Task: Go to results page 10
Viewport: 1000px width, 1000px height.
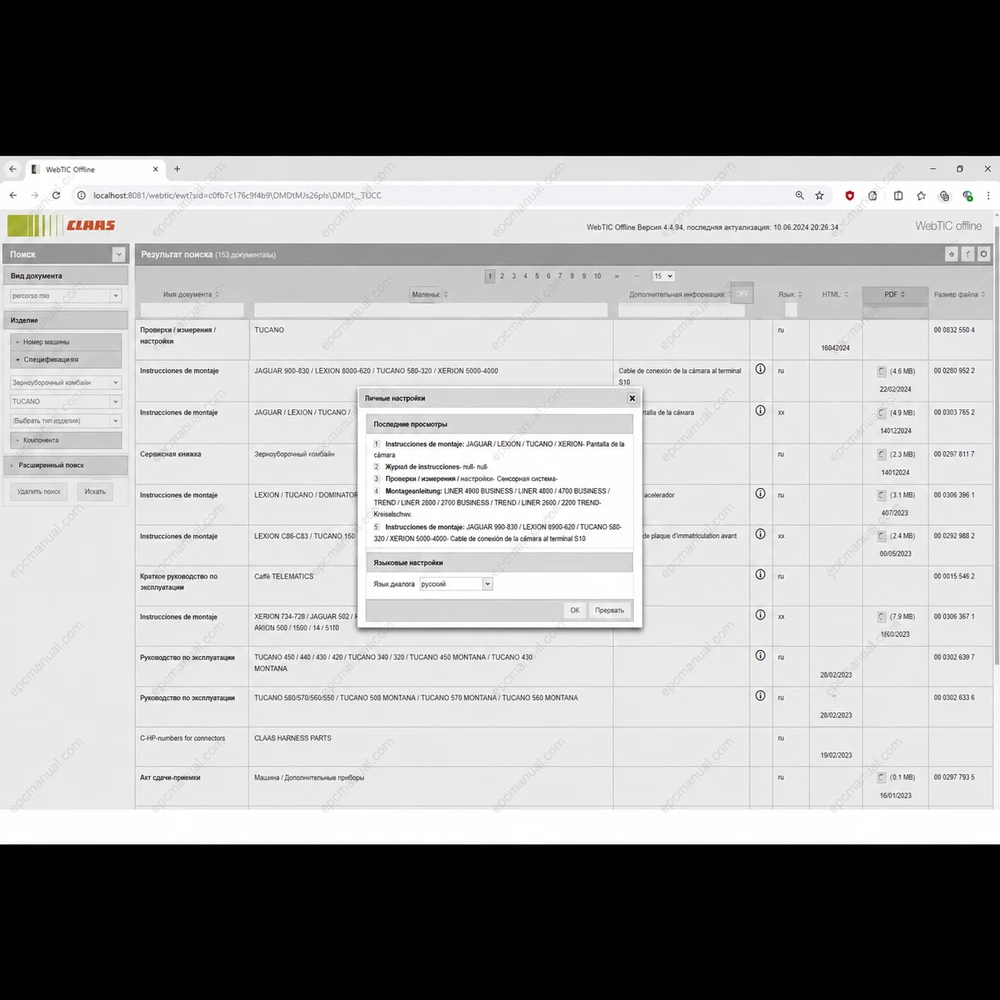Action: point(597,276)
